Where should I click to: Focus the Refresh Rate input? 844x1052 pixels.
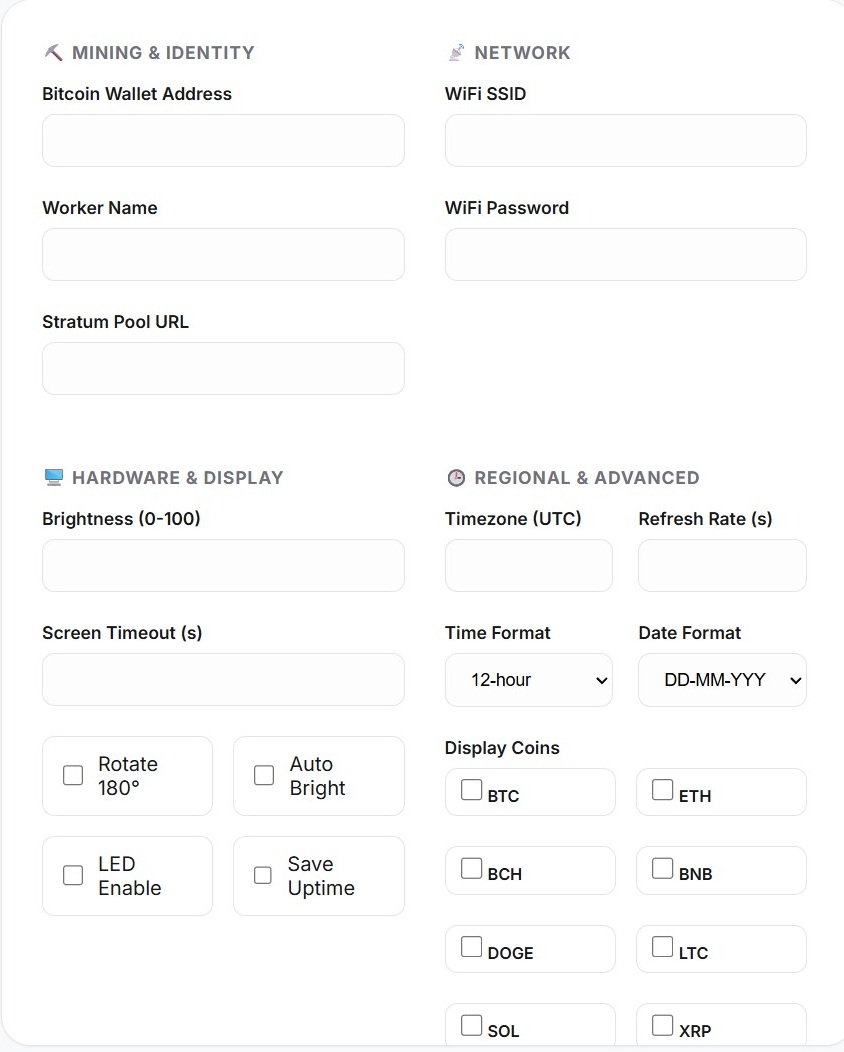coord(721,565)
